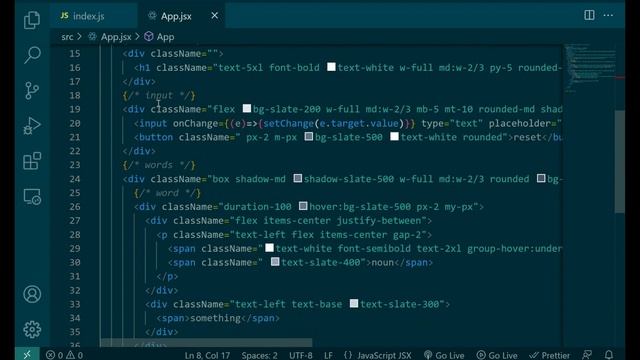Close the App.jsx tab
Viewport: 640px width, 360px height.
(214, 16)
